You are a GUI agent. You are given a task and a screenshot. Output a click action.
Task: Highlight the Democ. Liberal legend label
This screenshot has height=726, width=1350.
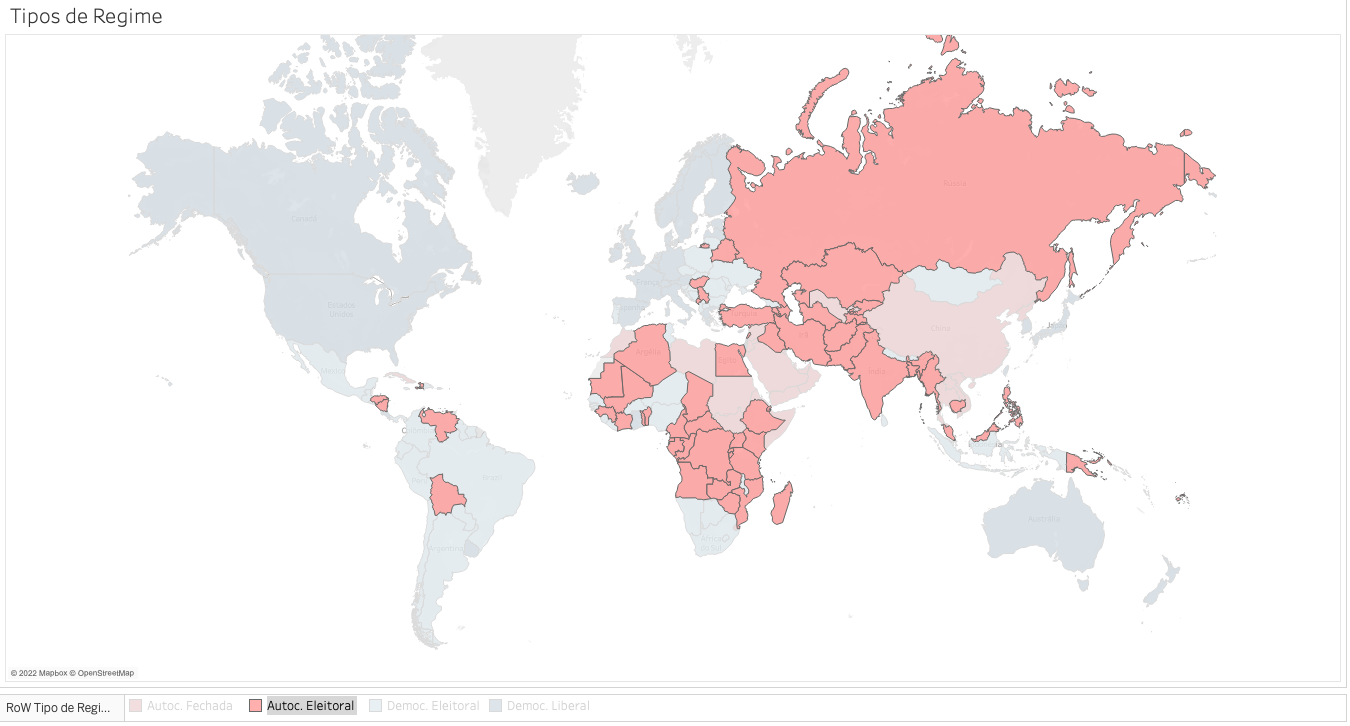click(548, 706)
